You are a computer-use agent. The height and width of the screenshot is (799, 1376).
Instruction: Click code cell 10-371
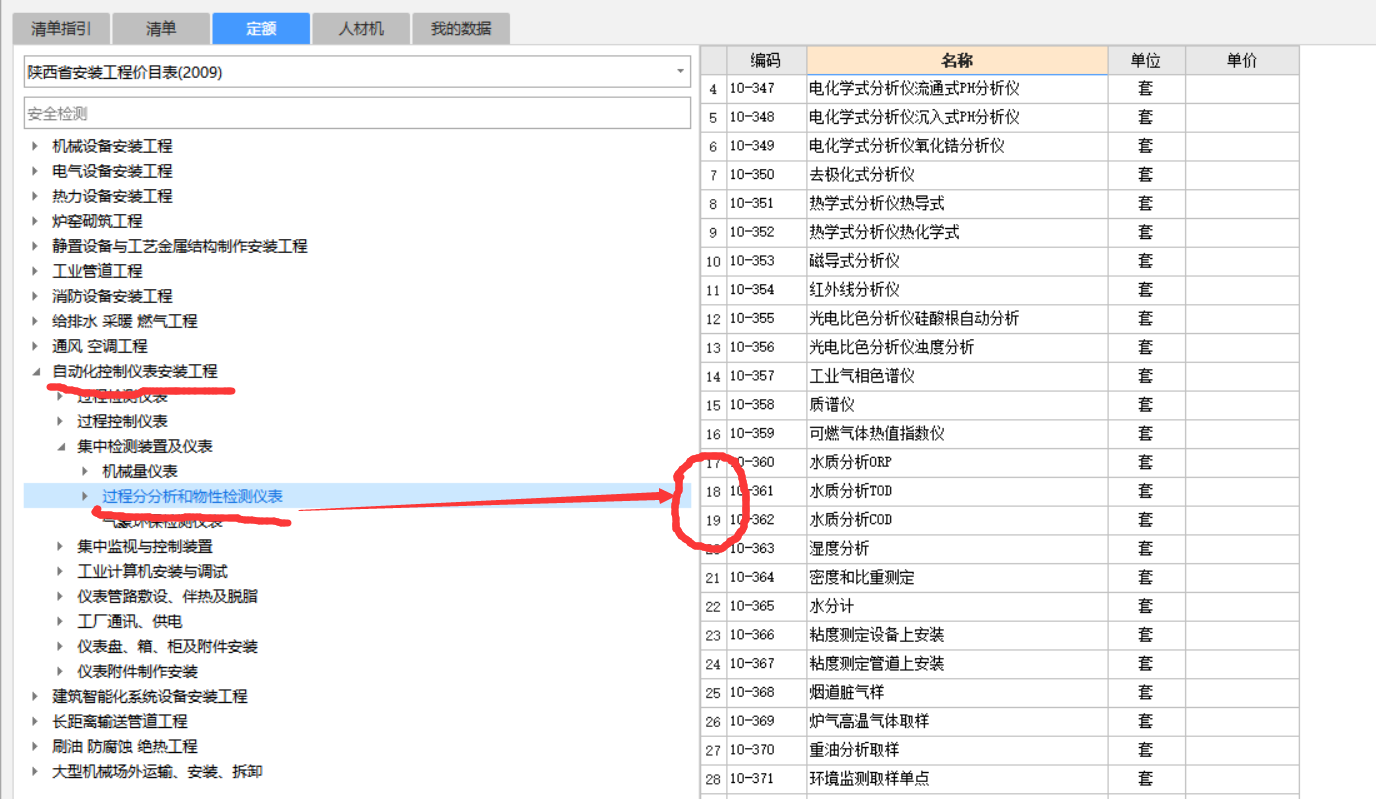point(766,779)
